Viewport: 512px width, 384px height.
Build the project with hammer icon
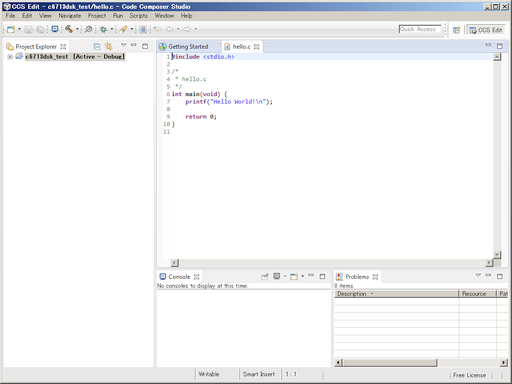[69, 29]
